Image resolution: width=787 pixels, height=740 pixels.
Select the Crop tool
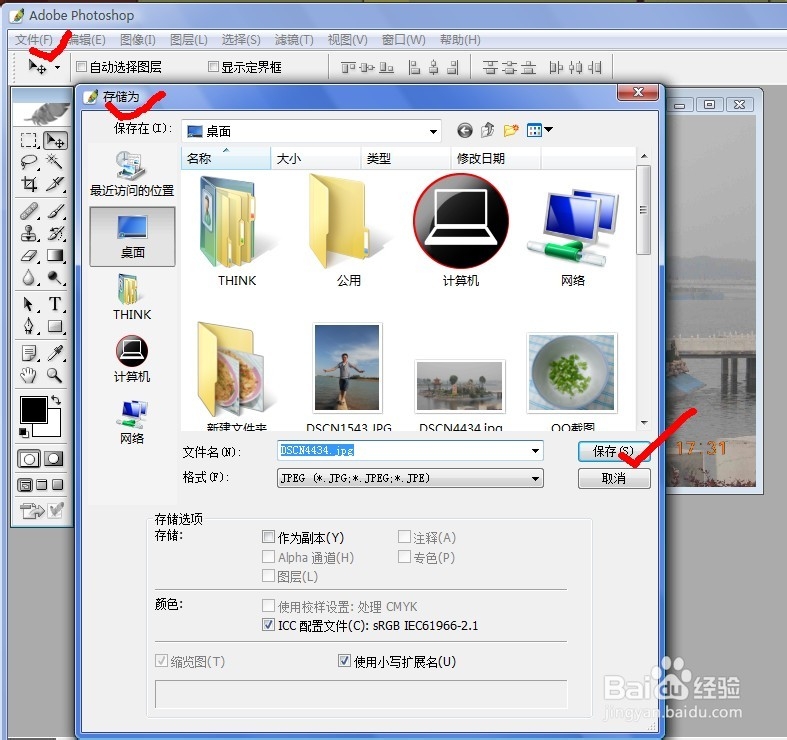[29, 184]
